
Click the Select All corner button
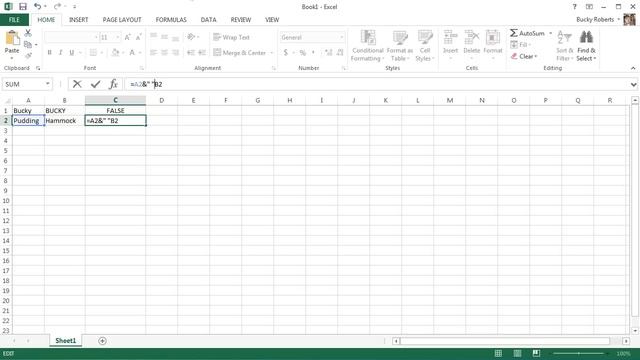(x=6, y=100)
